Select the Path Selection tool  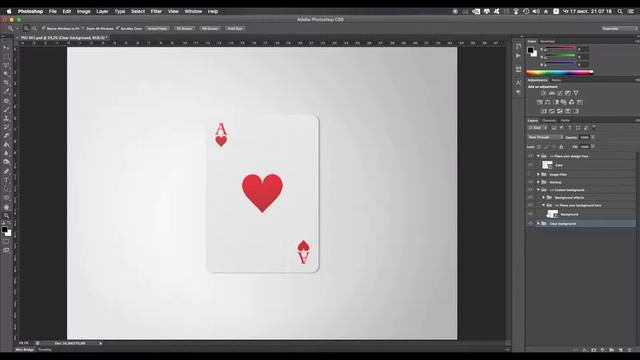(x=6, y=189)
